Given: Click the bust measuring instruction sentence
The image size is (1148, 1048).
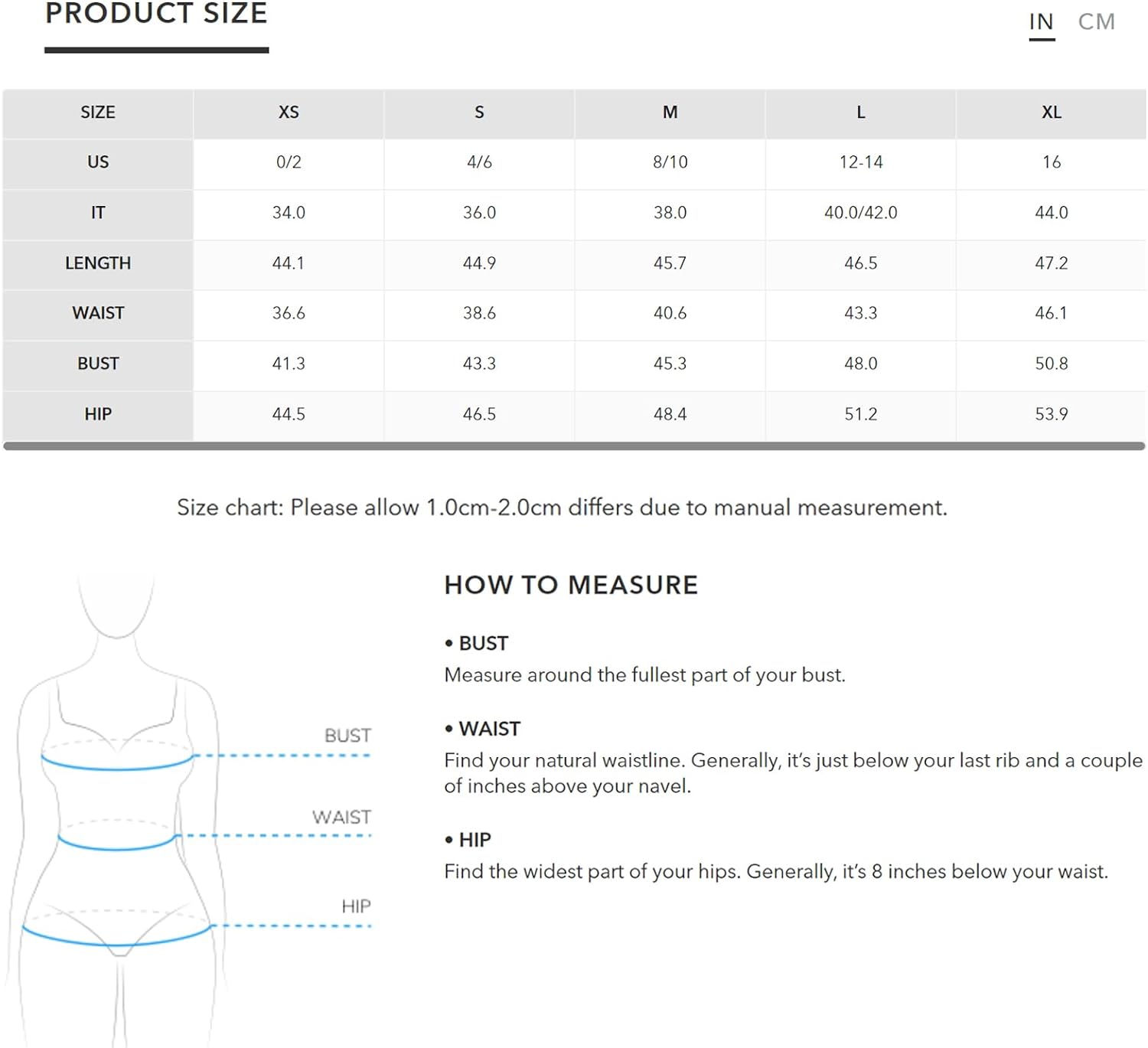Looking at the screenshot, I should (644, 675).
